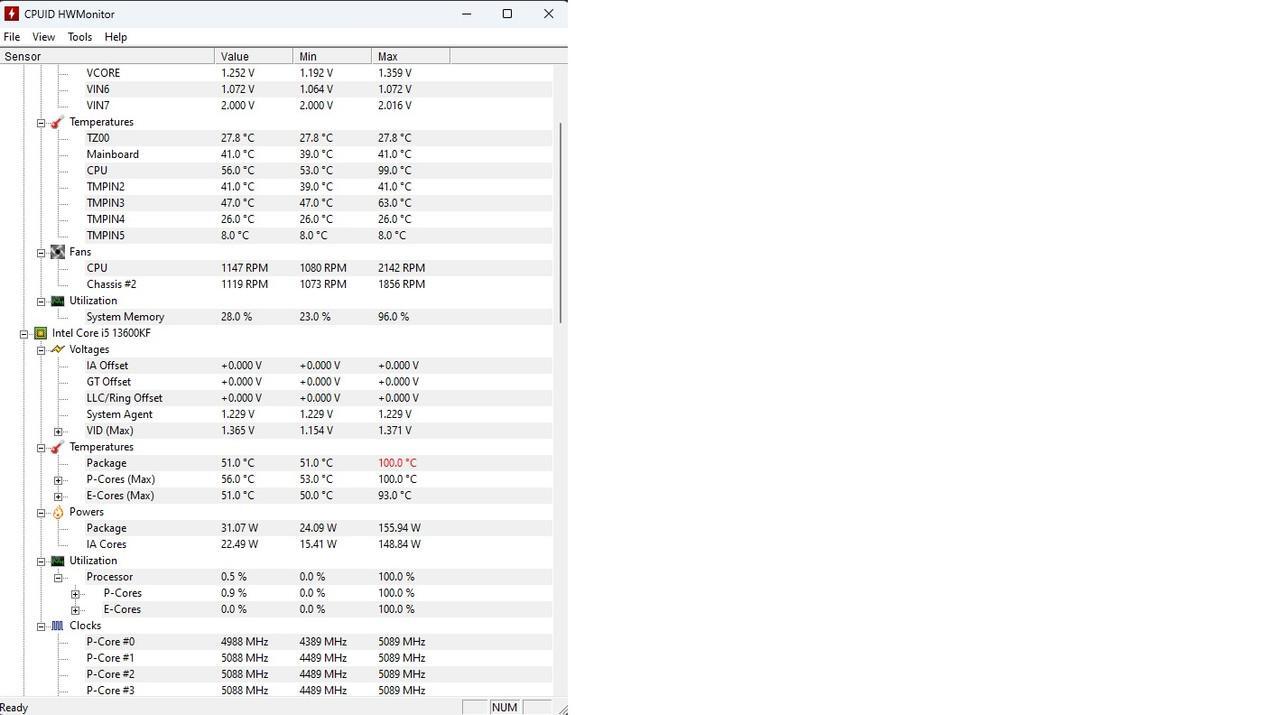1280x715 pixels.
Task: Open the View menu
Action: pyautogui.click(x=44, y=37)
